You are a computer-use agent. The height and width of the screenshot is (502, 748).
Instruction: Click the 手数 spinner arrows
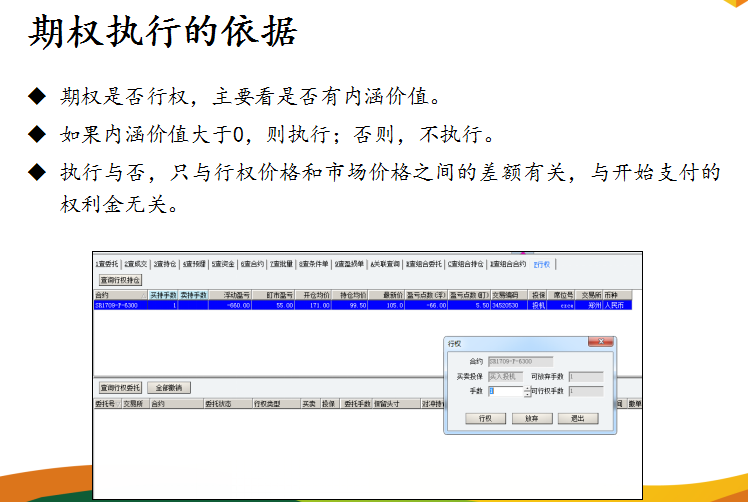[525, 391]
